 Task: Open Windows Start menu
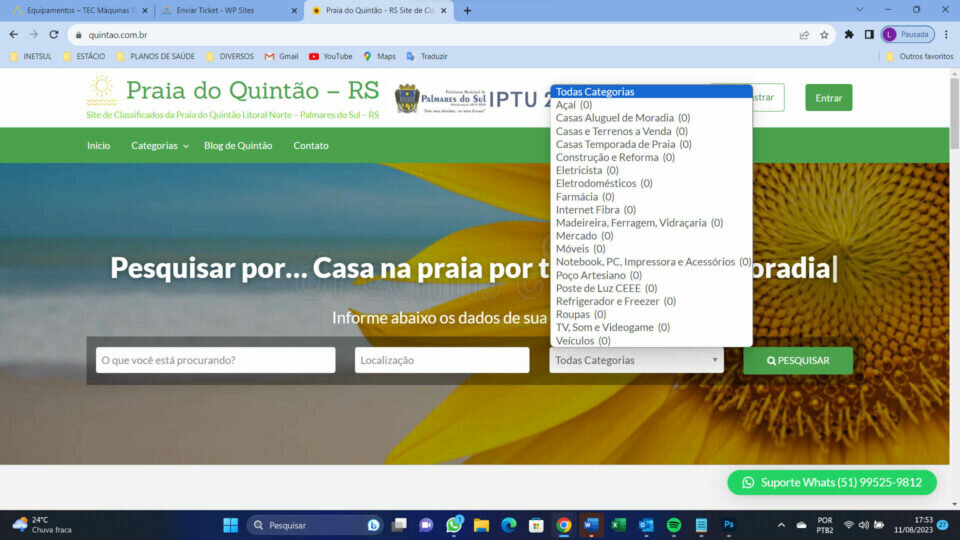tap(230, 525)
